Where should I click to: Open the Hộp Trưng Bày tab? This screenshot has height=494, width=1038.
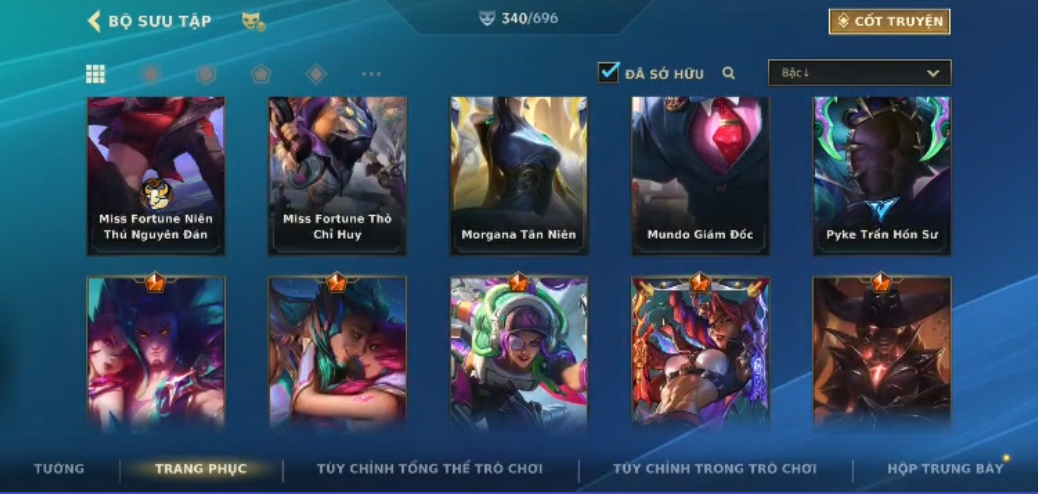(945, 469)
